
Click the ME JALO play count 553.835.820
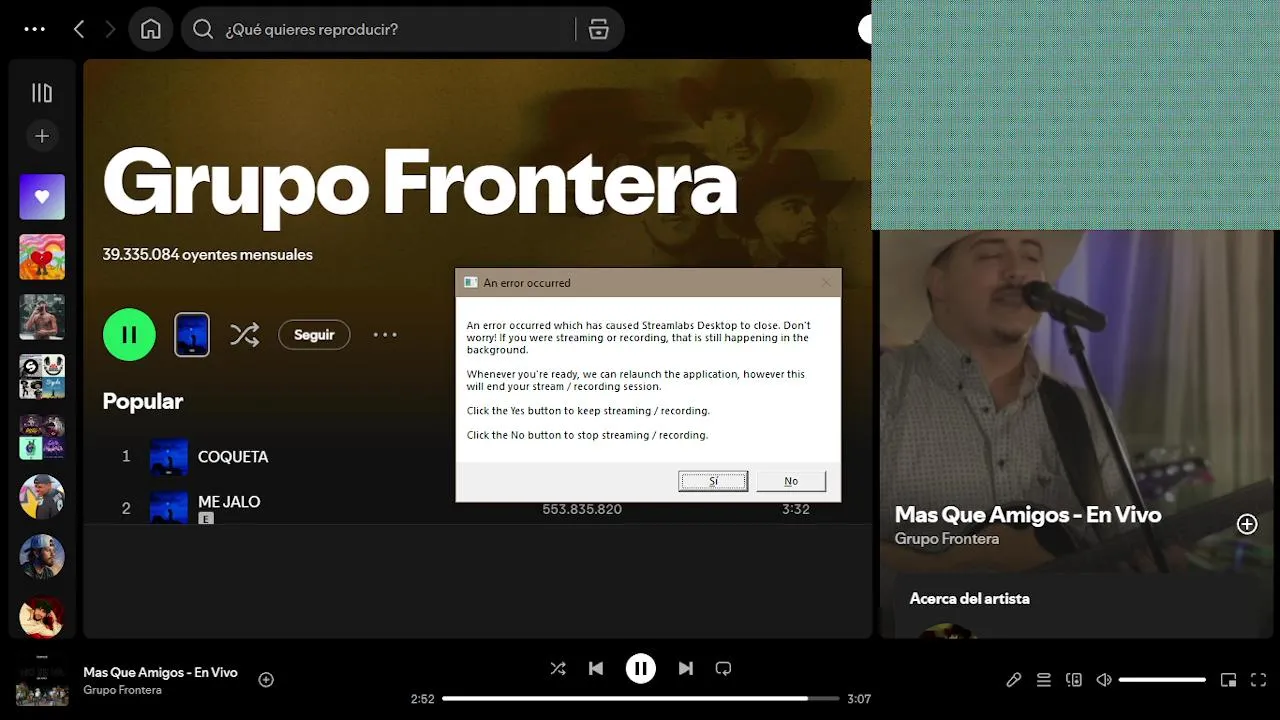coord(582,509)
